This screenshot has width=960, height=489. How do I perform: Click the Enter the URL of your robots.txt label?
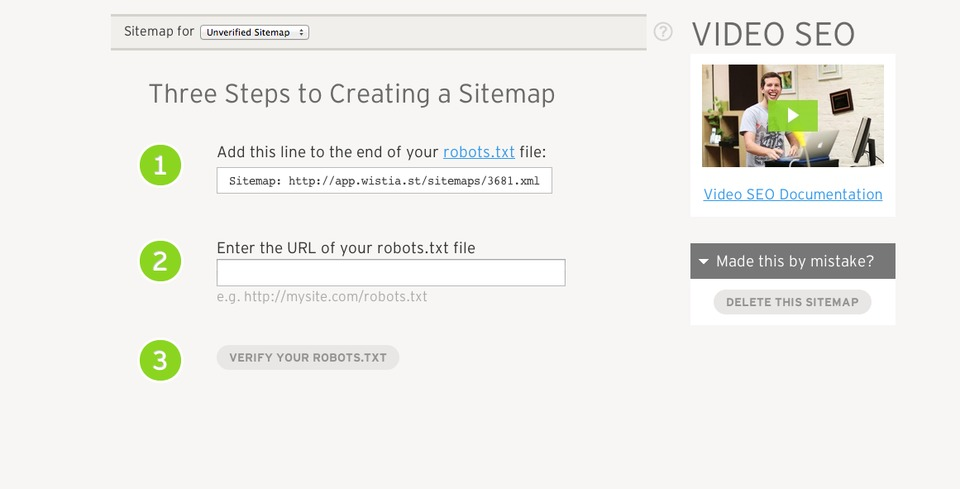click(346, 248)
